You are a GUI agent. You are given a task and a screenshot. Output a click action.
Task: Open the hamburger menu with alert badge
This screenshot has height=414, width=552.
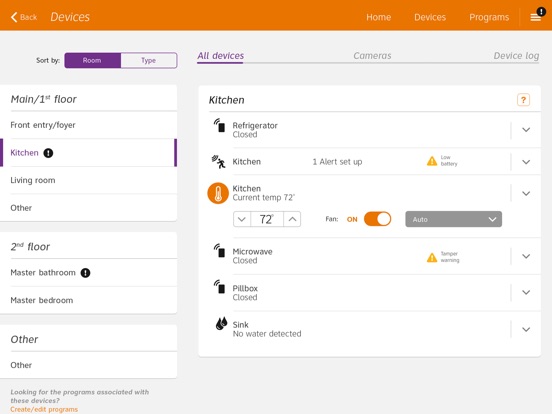tap(536, 17)
